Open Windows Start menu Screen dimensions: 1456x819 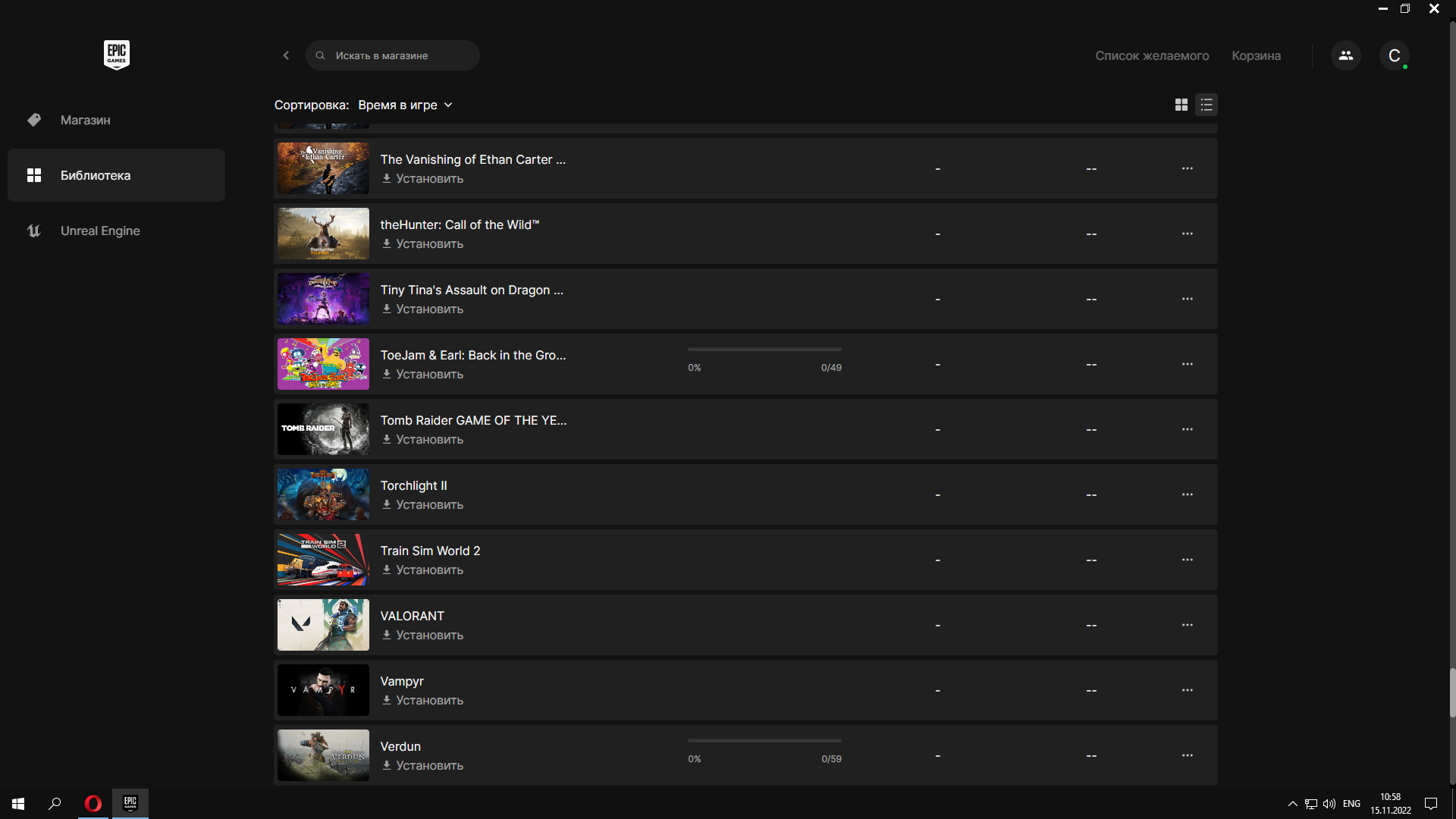[x=18, y=804]
